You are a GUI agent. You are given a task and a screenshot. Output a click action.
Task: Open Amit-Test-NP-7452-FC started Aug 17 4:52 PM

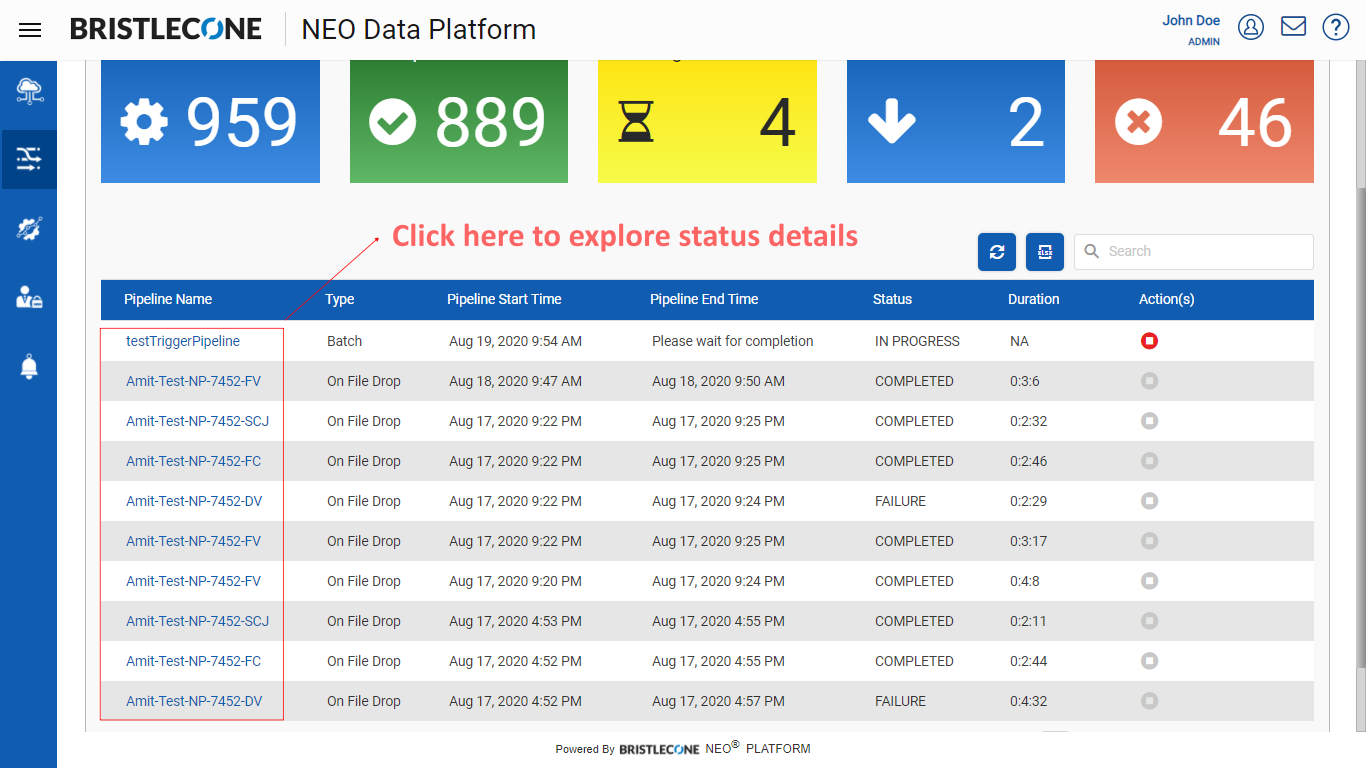(x=193, y=661)
